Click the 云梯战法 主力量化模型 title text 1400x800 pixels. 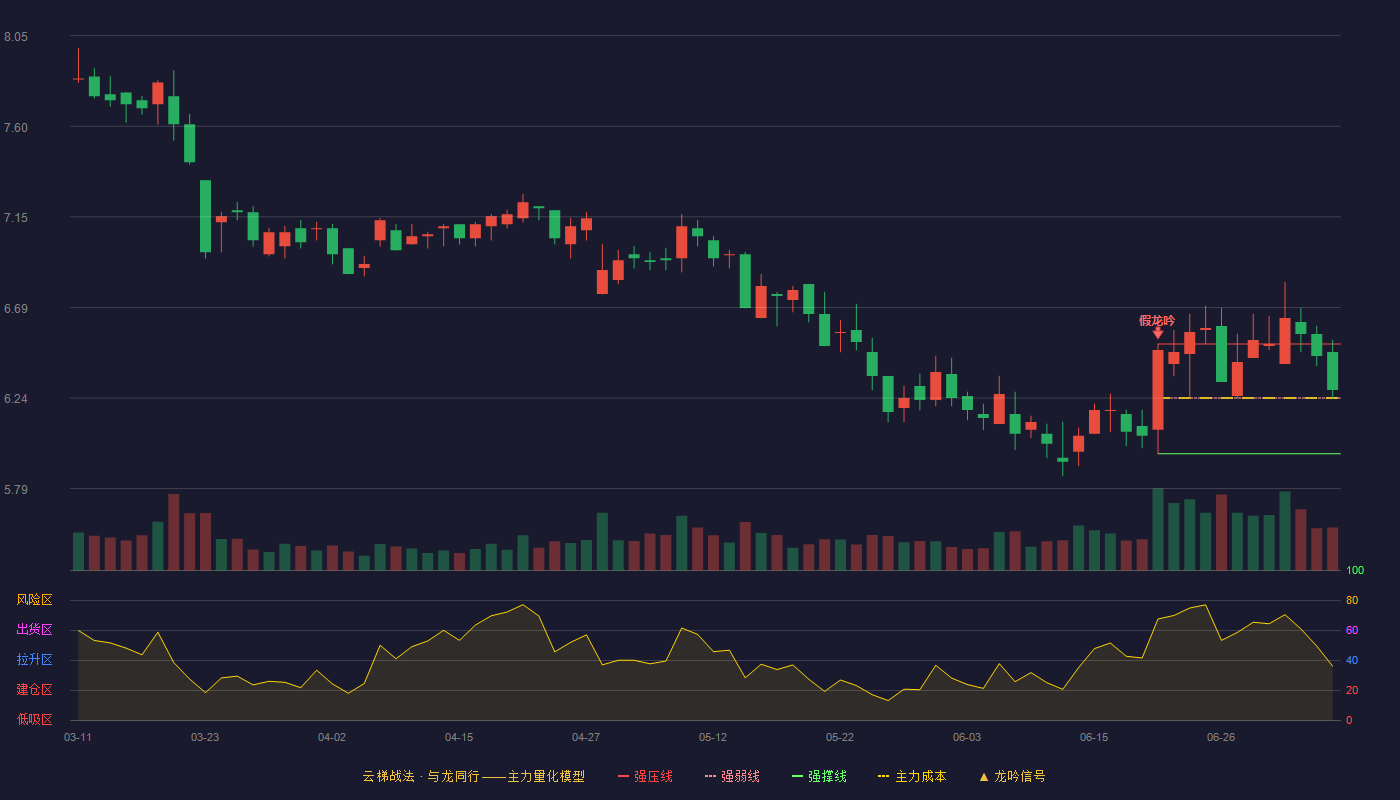[x=473, y=776]
